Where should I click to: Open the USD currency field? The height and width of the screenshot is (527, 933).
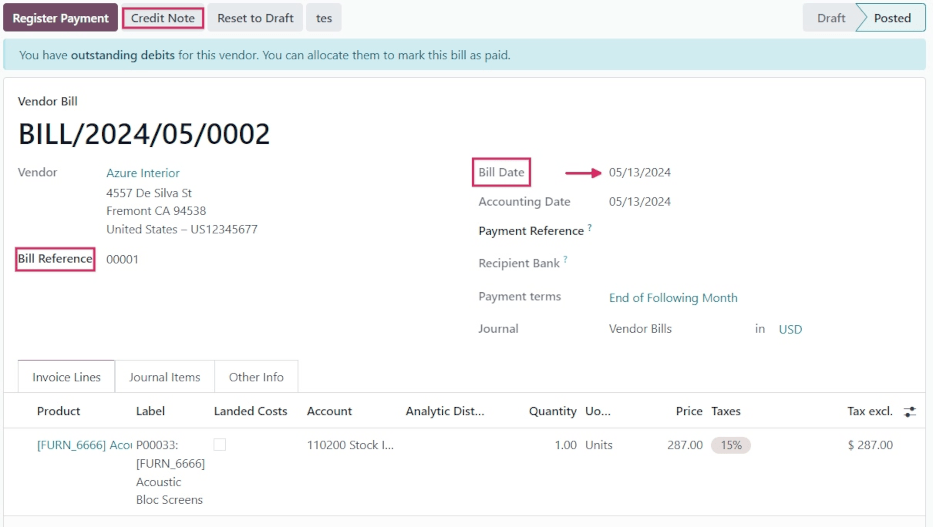tap(790, 329)
